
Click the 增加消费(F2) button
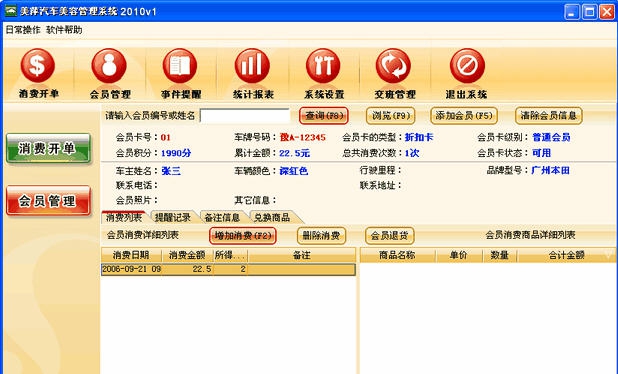pyautogui.click(x=243, y=236)
